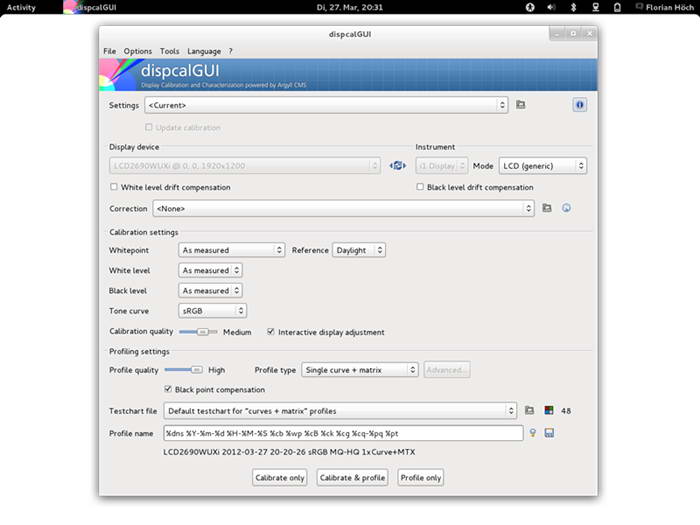Open Bluetooth icon in top bar
Screen dimensions: 700x525
click(x=574, y=7)
